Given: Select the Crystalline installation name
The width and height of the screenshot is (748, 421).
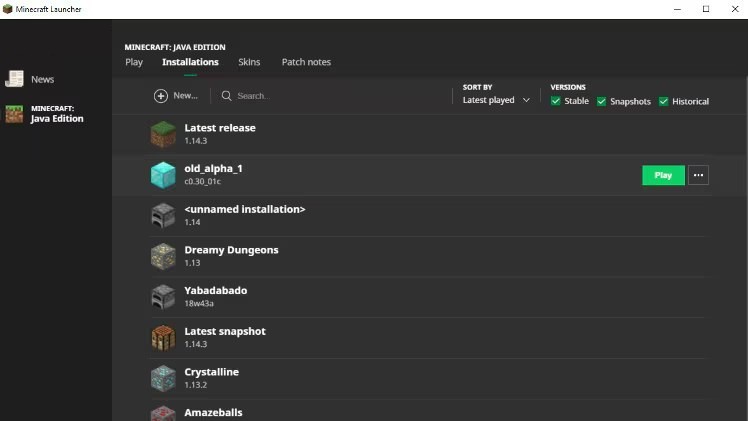Looking at the screenshot, I should [211, 372].
